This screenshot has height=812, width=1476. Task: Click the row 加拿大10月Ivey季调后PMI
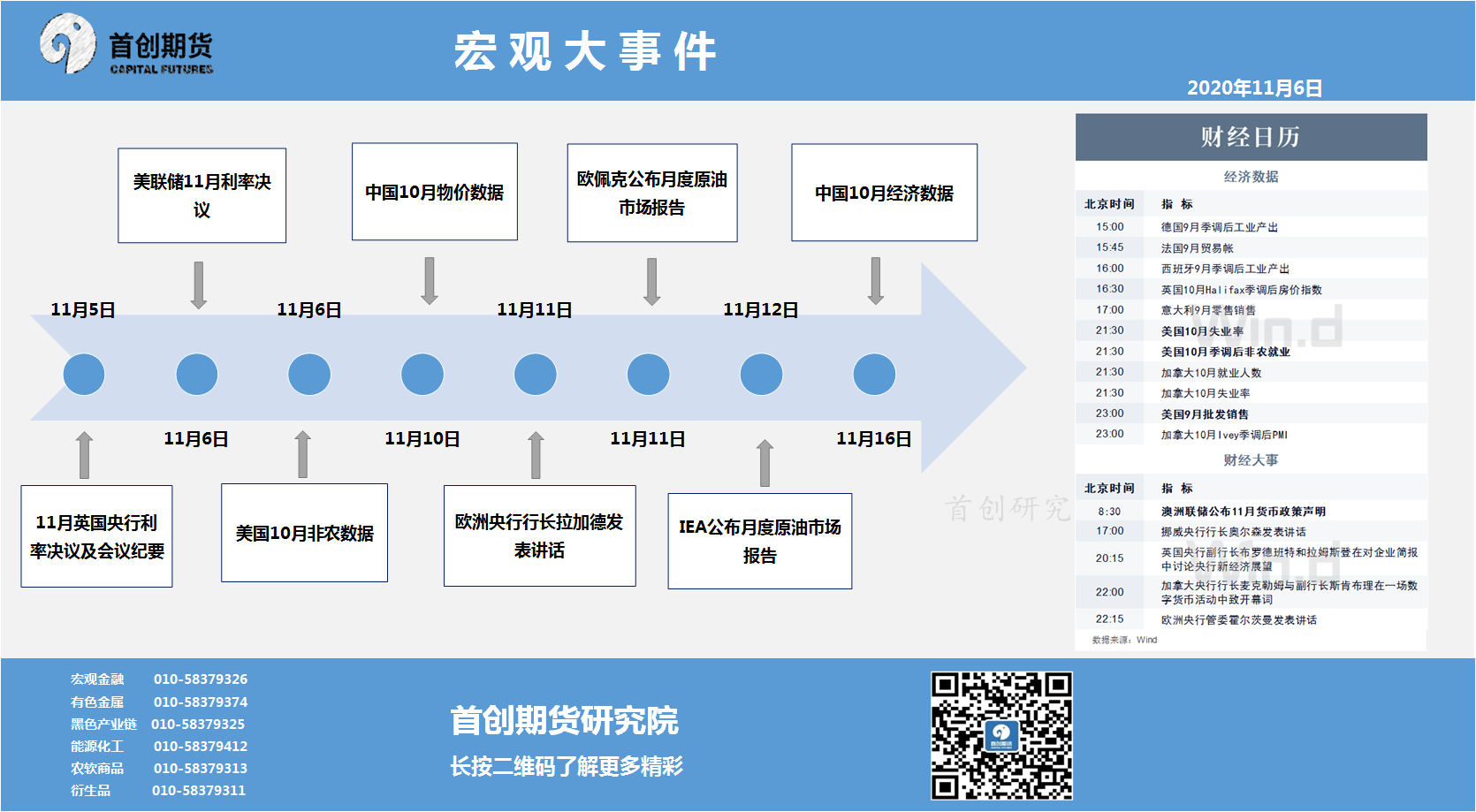tap(1251, 434)
